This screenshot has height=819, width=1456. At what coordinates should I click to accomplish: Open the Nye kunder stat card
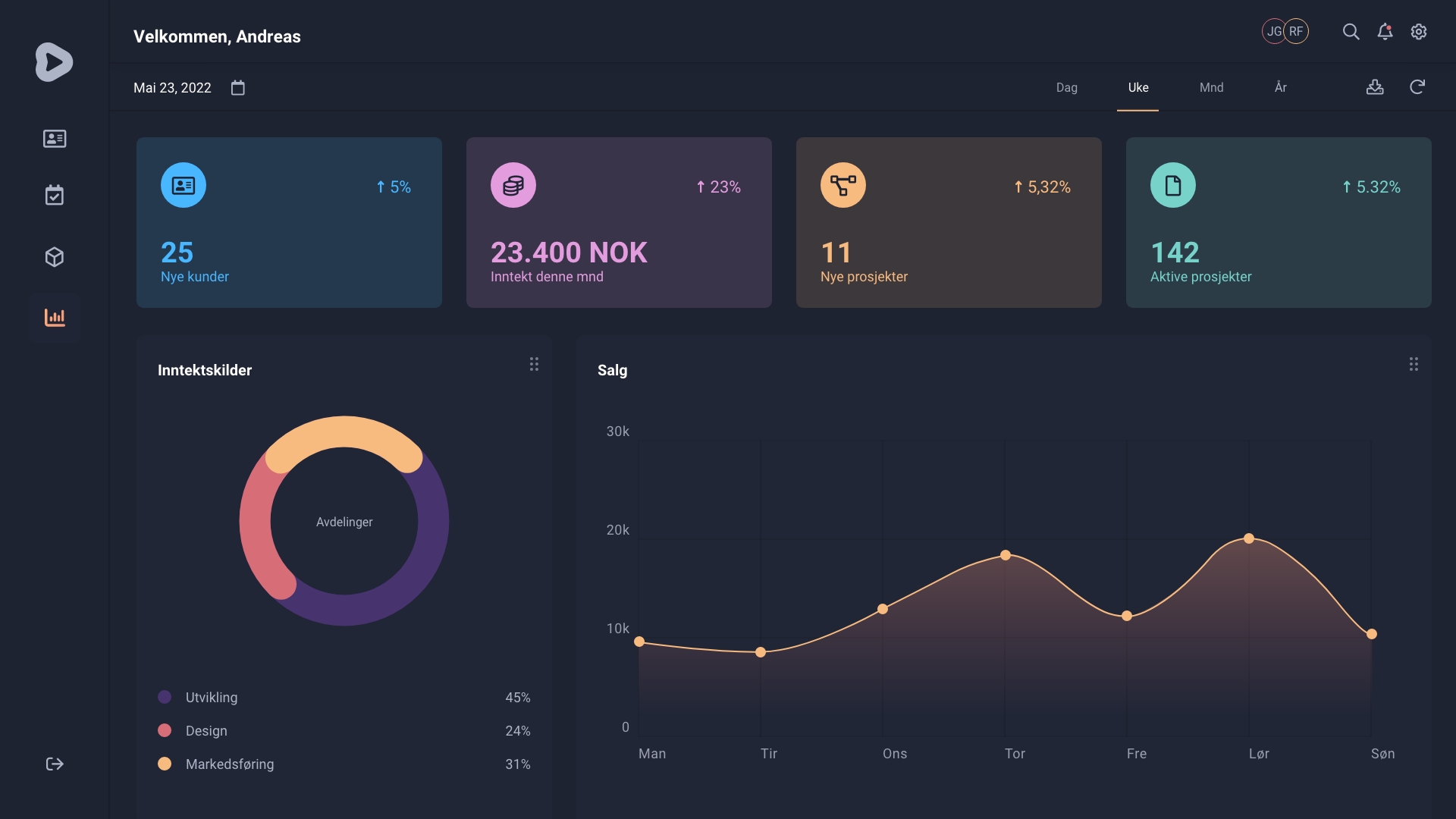pyautogui.click(x=289, y=222)
